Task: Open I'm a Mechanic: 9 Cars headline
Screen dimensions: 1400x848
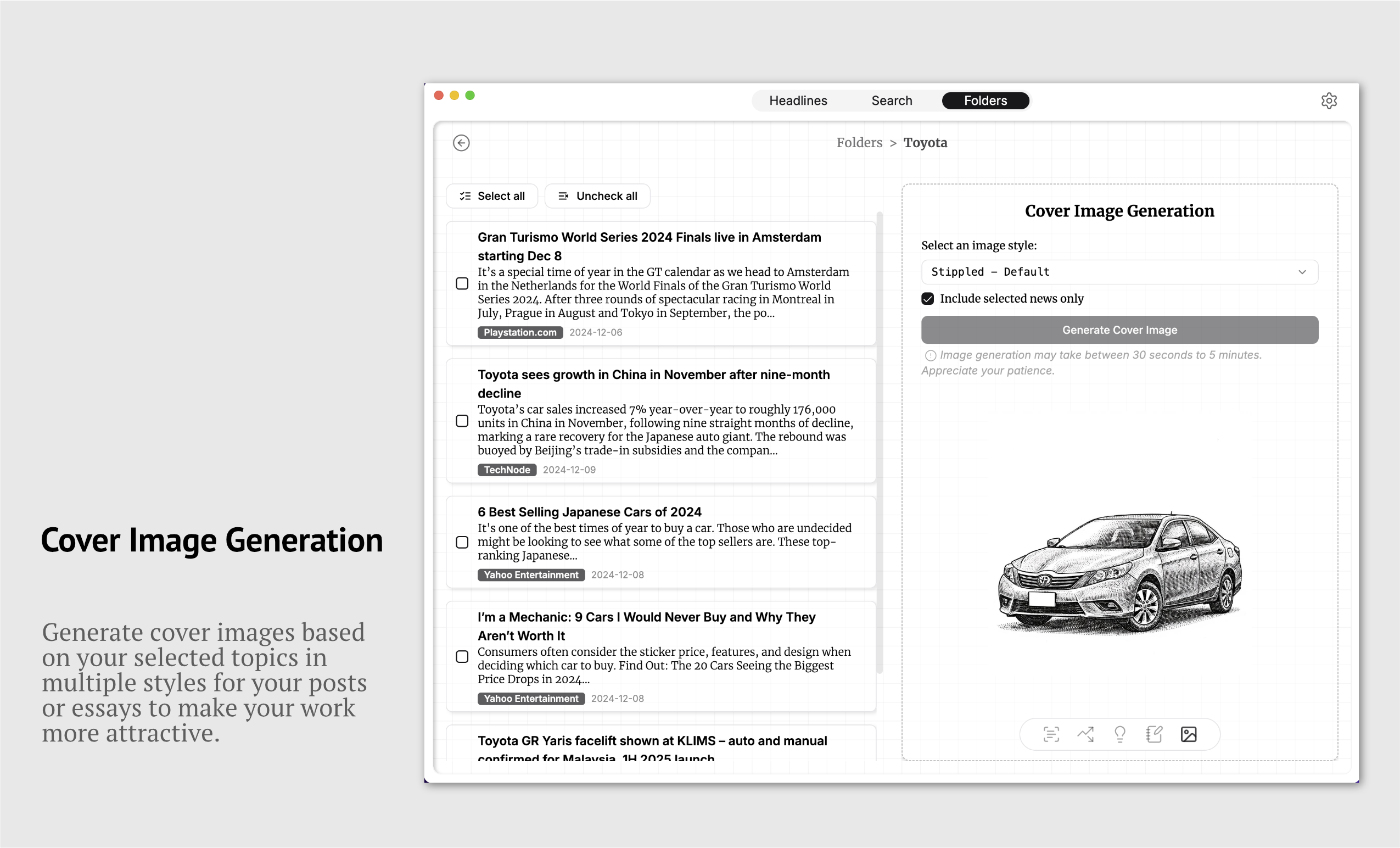Action: pyautogui.click(x=647, y=626)
